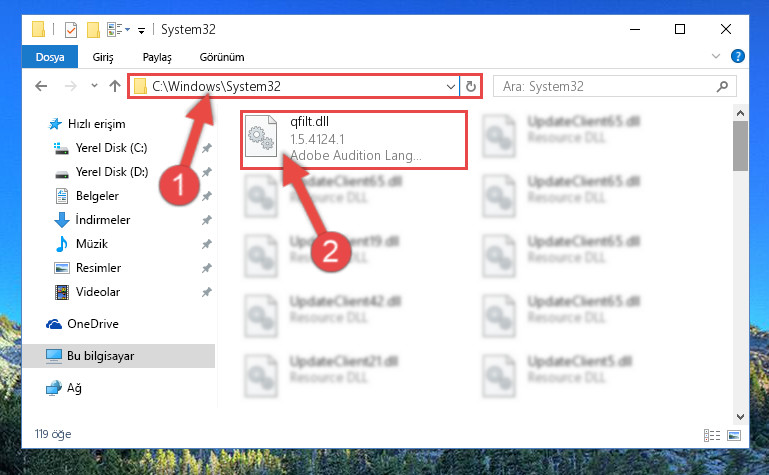769x475 pixels.
Task: Toggle pin next to Videolar
Action: coord(206,292)
